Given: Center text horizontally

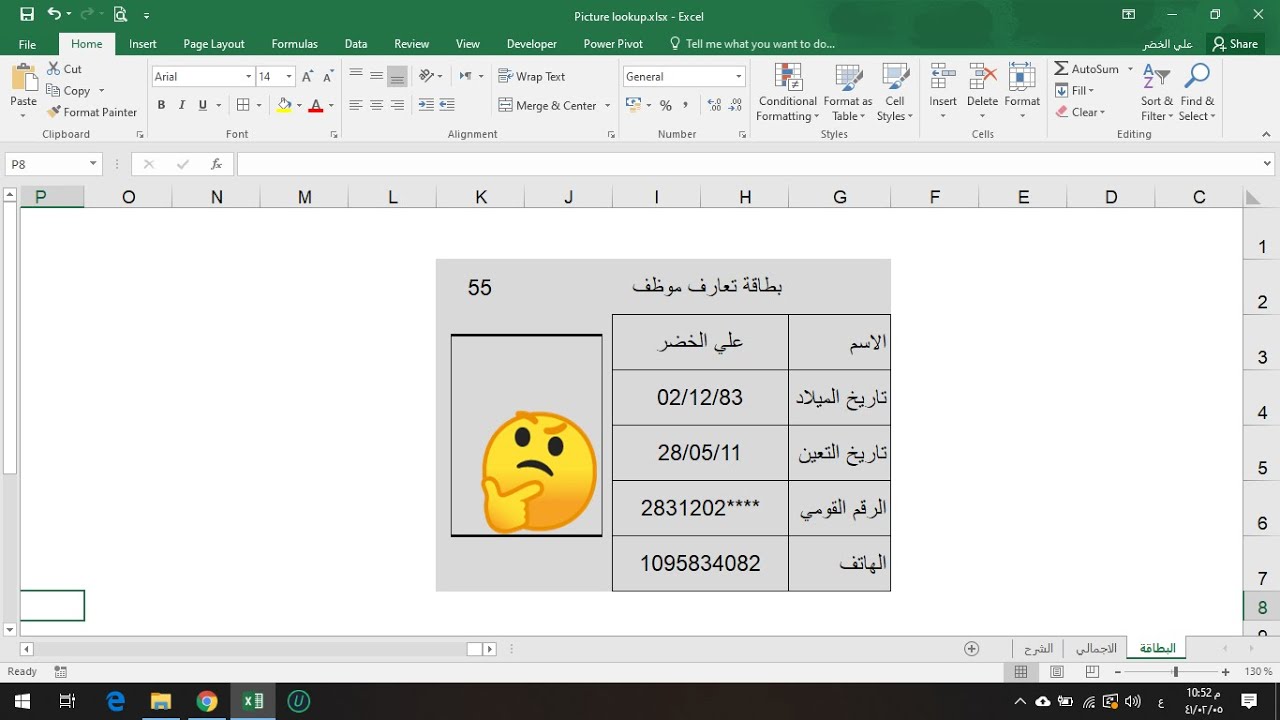Looking at the screenshot, I should [x=376, y=105].
